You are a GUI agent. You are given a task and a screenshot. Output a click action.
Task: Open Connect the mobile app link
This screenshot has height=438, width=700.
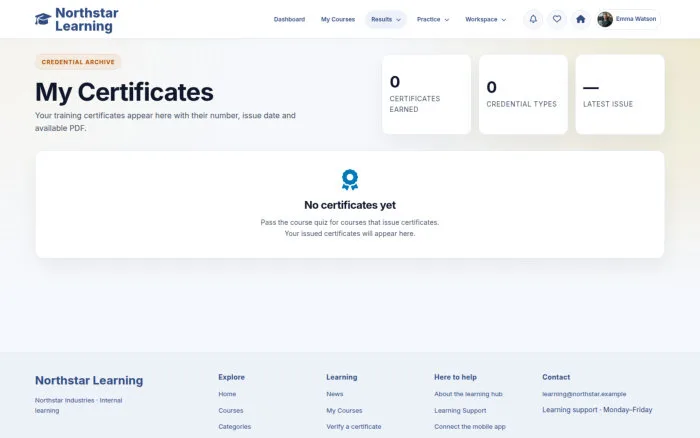pyautogui.click(x=470, y=426)
